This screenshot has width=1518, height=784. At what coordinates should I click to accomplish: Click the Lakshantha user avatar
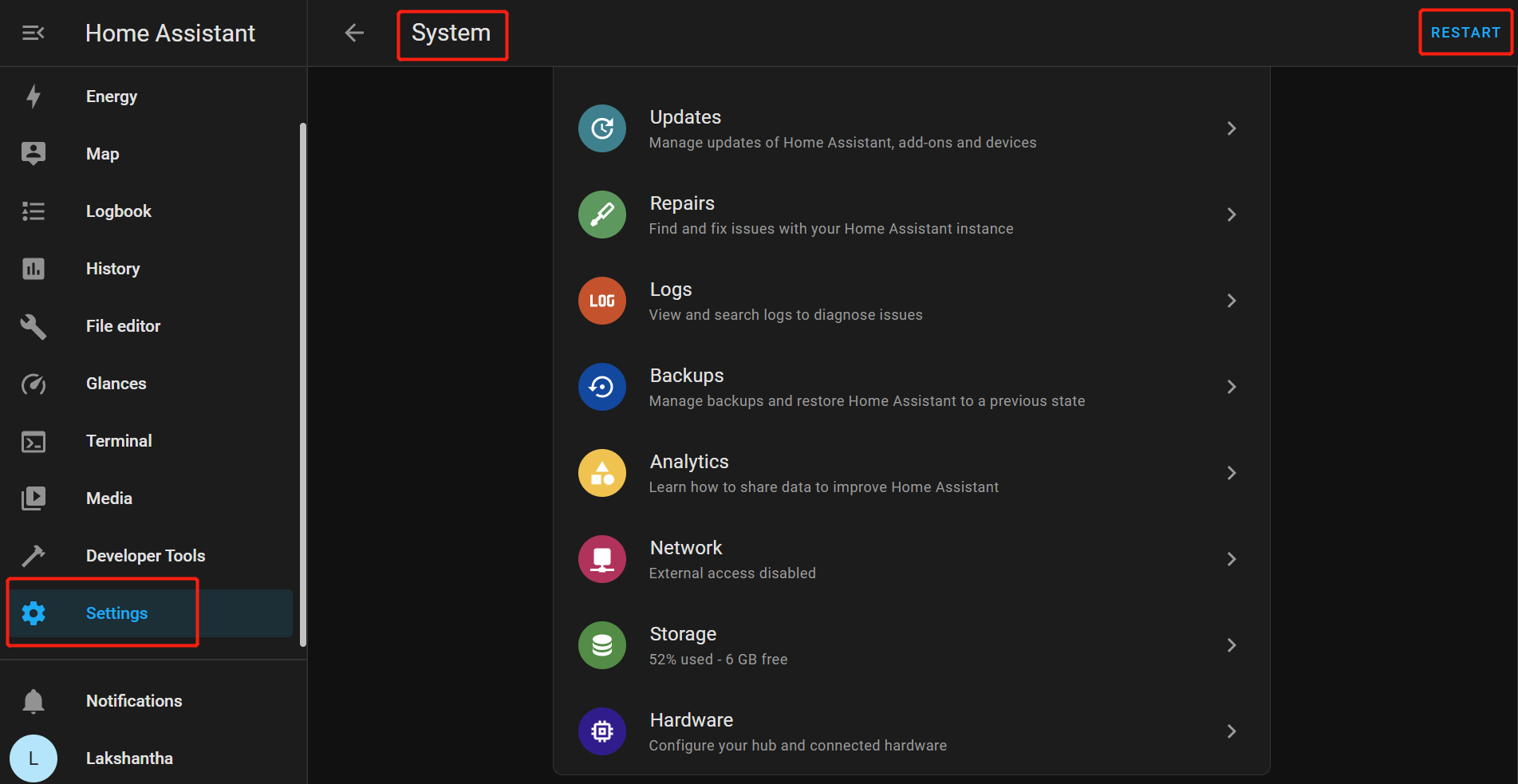click(x=34, y=758)
